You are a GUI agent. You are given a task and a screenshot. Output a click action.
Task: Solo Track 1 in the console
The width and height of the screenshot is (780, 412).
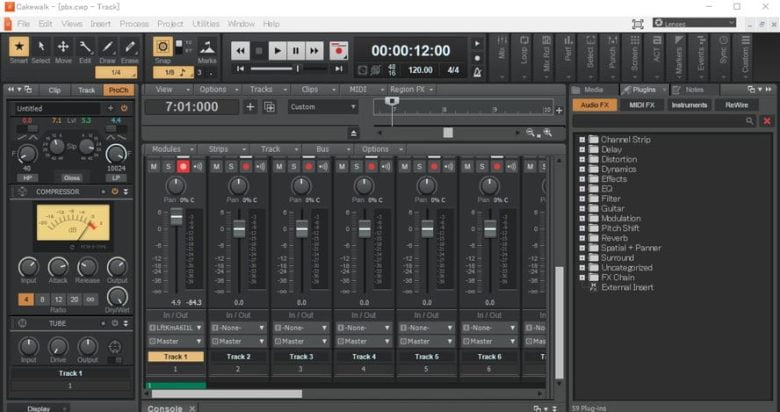(x=168, y=167)
